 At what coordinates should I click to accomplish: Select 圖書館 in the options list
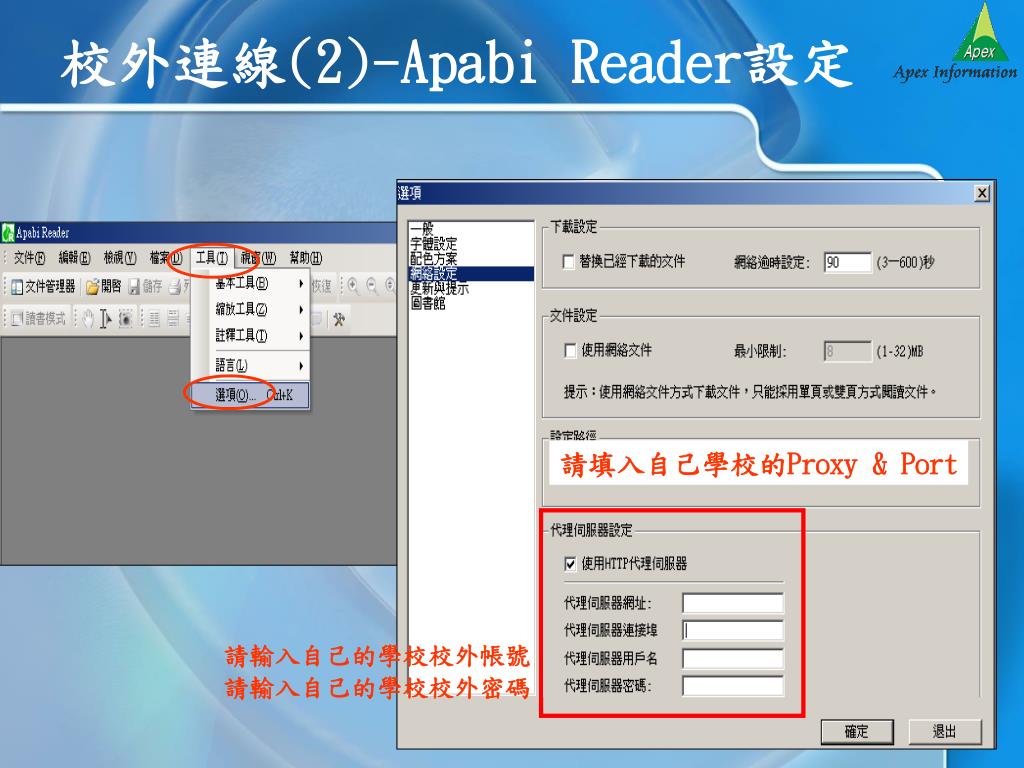[x=471, y=303]
